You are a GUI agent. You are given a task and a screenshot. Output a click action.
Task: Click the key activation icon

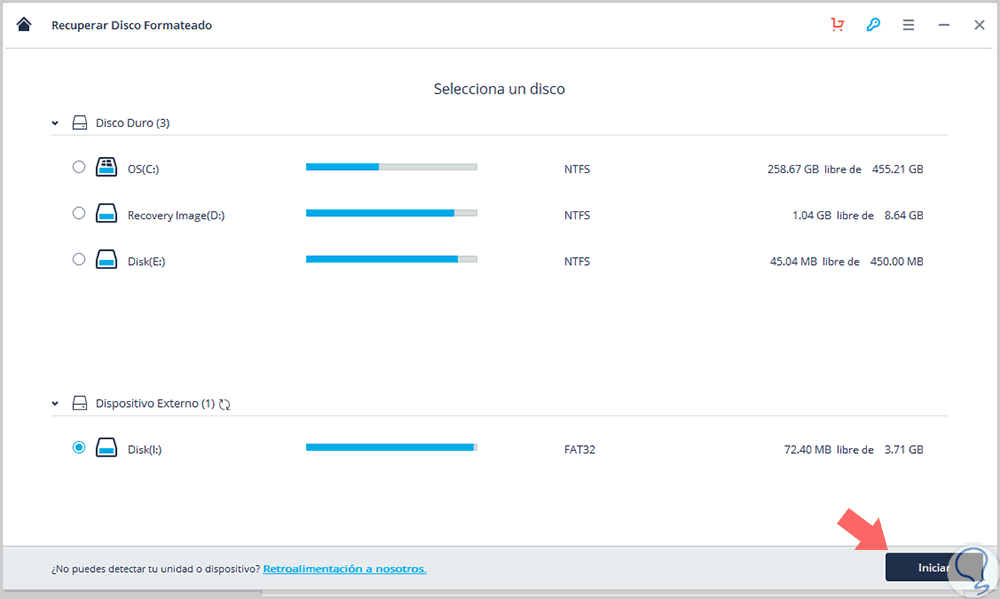click(x=873, y=25)
